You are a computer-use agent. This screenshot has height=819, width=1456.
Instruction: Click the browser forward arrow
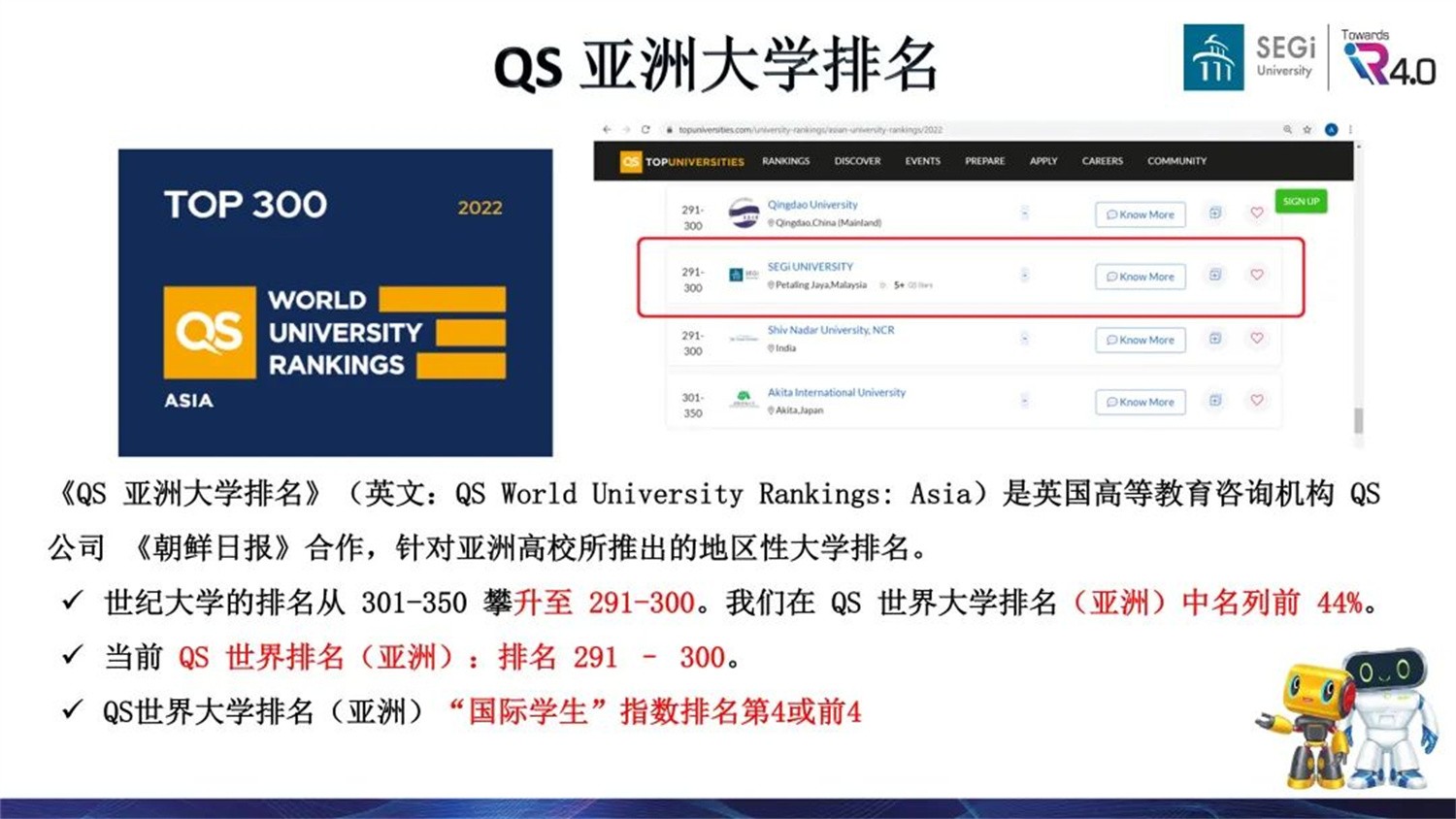click(626, 129)
